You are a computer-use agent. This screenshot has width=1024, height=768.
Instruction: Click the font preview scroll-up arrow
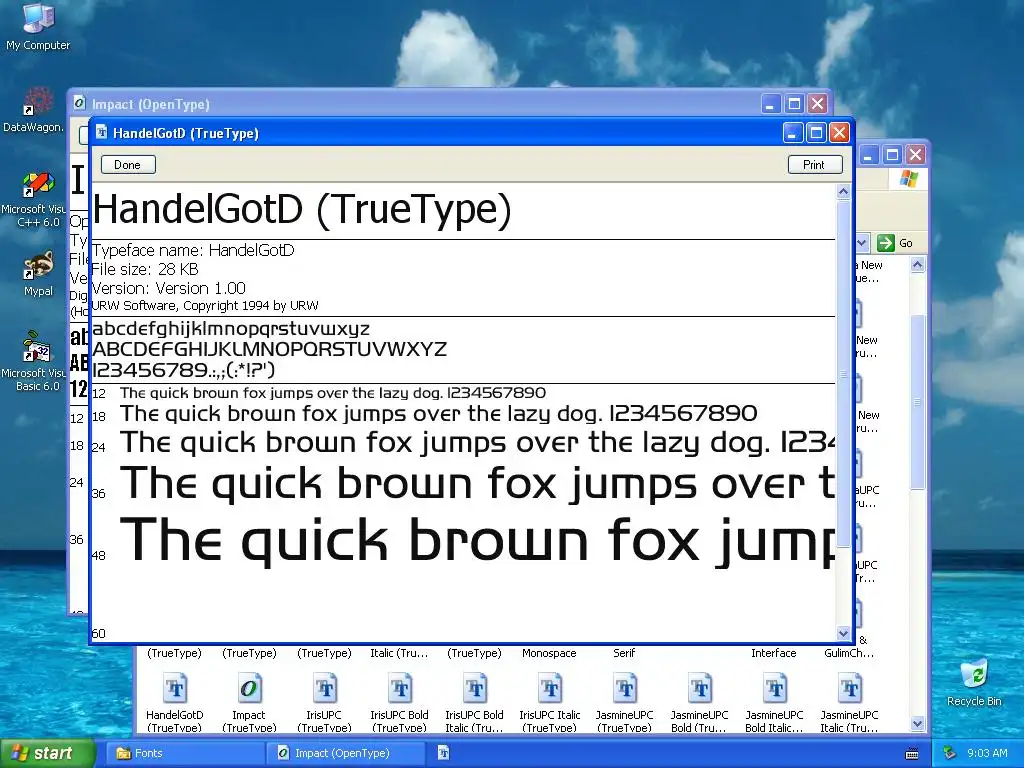843,191
